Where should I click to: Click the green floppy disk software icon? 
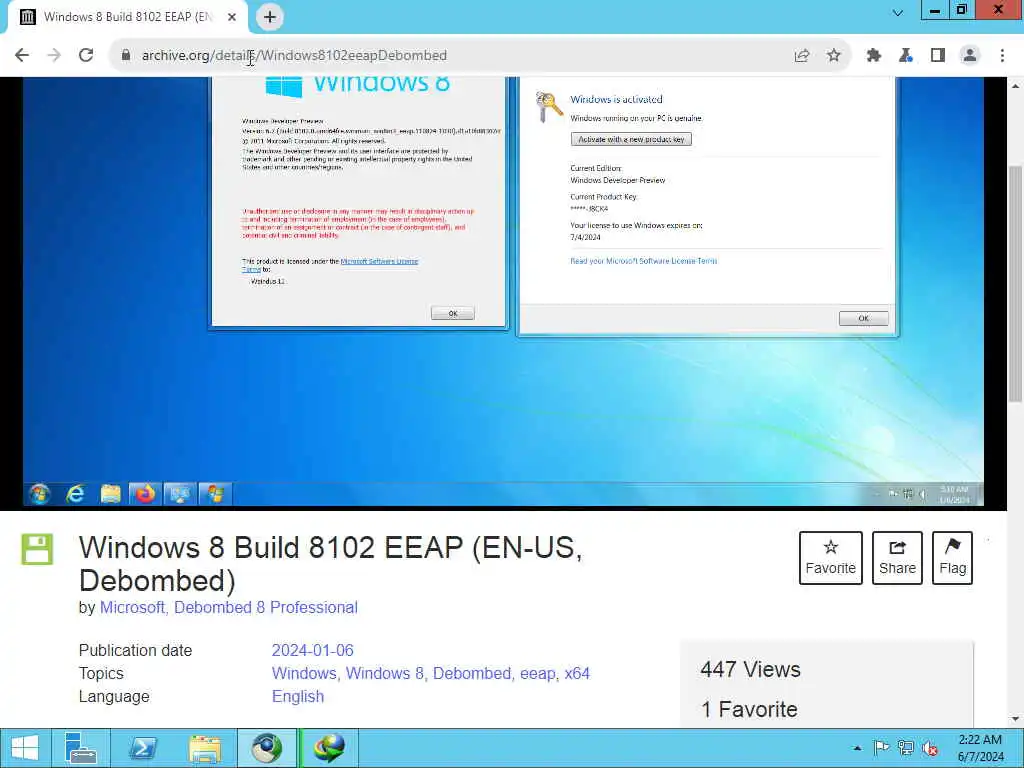tap(37, 549)
